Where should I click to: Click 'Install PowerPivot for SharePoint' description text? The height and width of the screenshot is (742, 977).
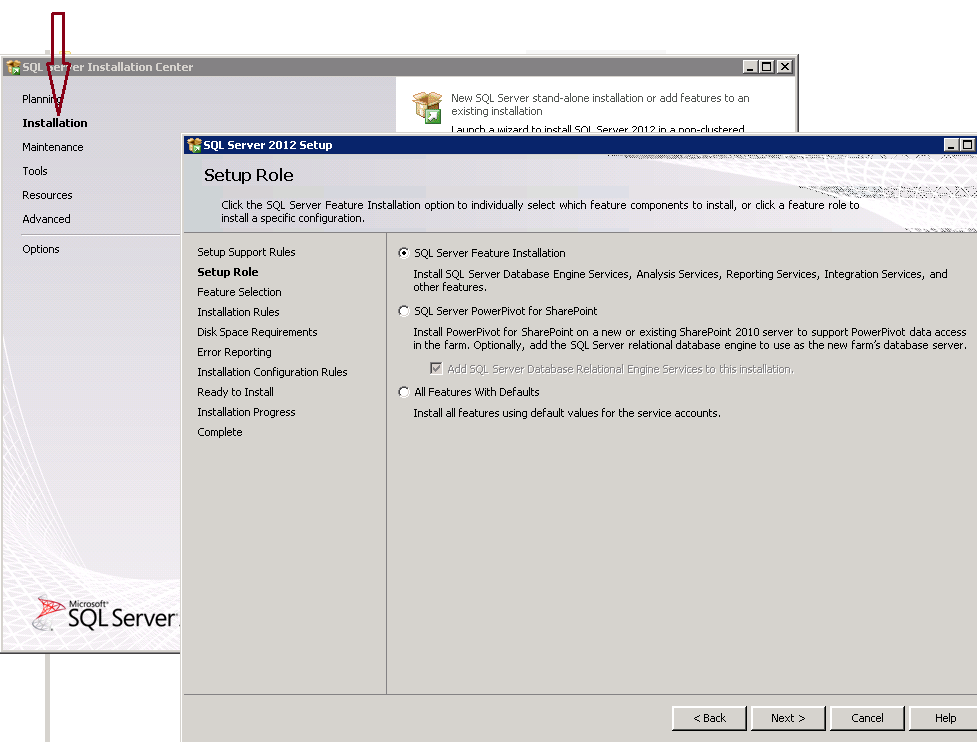(x=690, y=338)
